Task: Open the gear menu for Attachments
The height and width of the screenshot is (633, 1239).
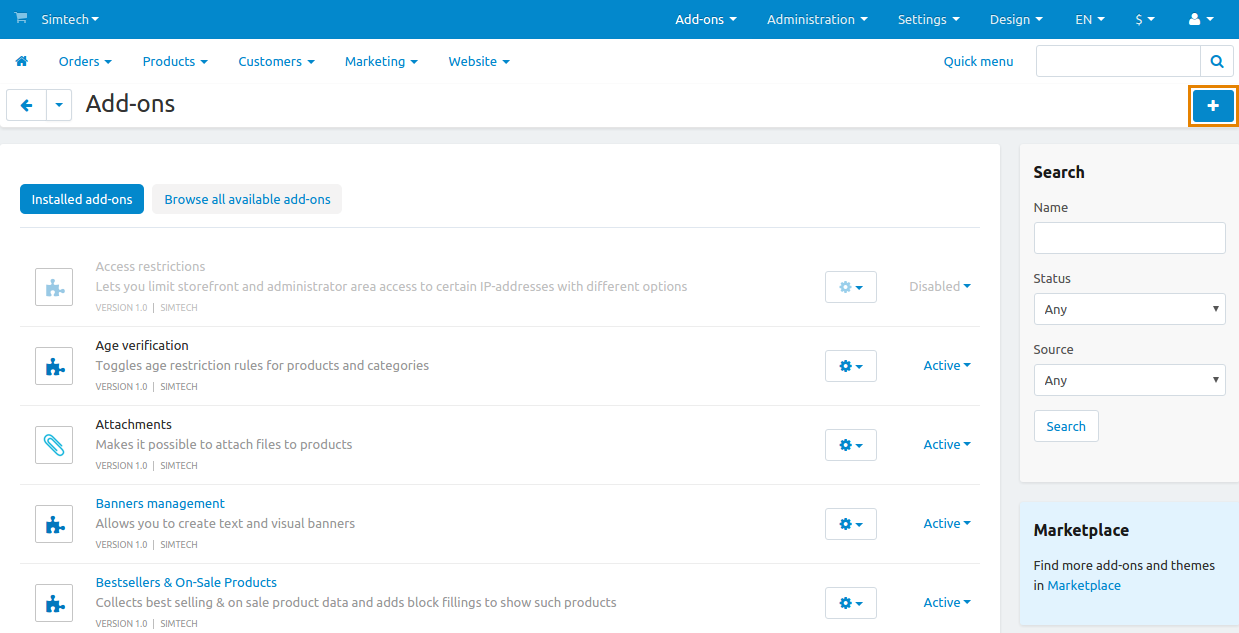Action: pyautogui.click(x=851, y=444)
